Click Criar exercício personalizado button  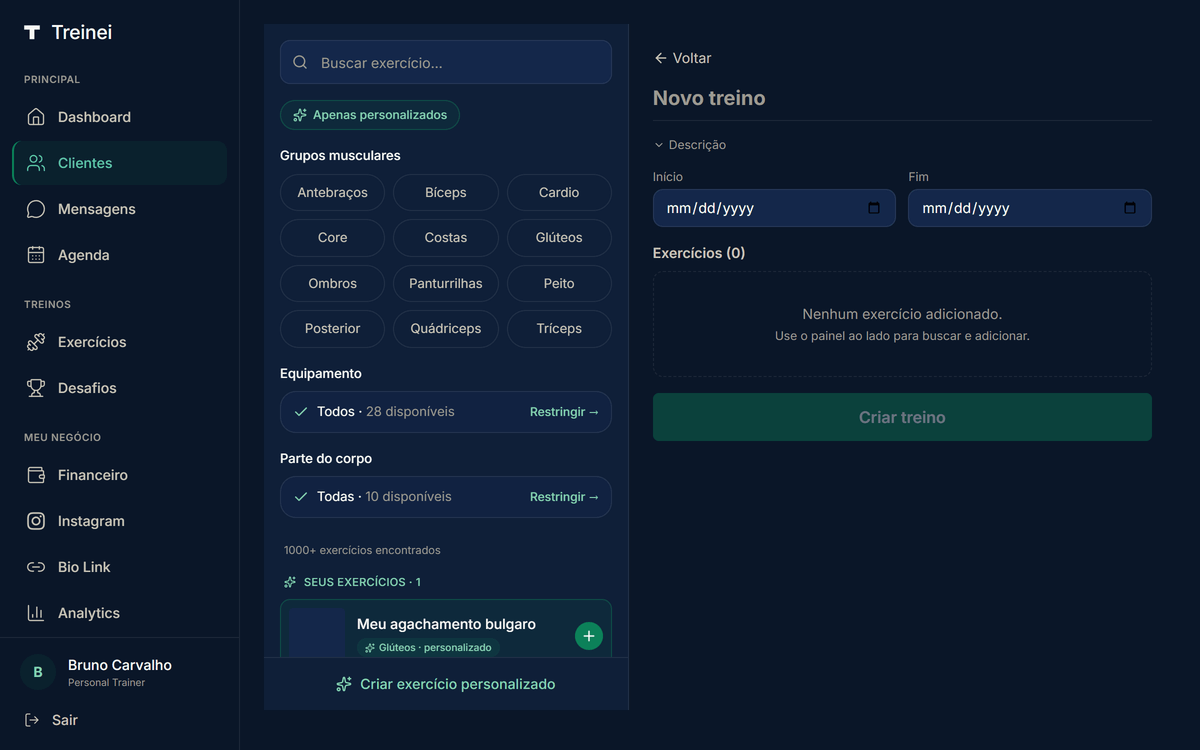pyautogui.click(x=446, y=684)
